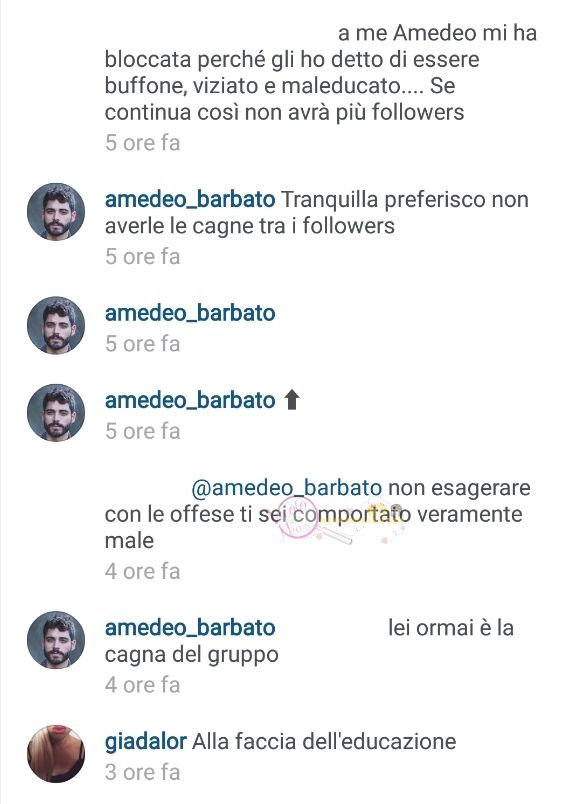Tap amedeo_barbato avatar beside arrow comment
Viewport: 582px width, 804px height.
pos(56,413)
